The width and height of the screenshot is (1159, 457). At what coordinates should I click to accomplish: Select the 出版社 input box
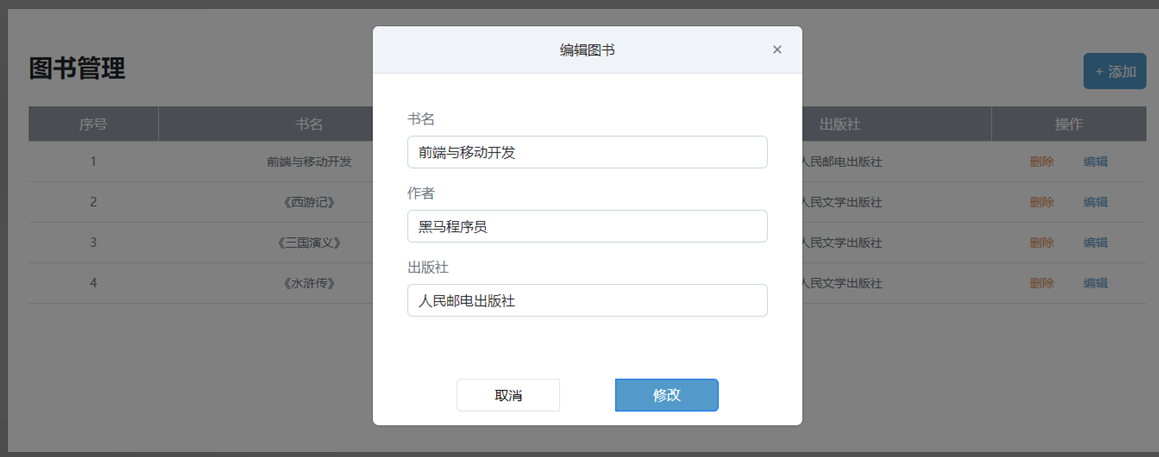tap(587, 300)
